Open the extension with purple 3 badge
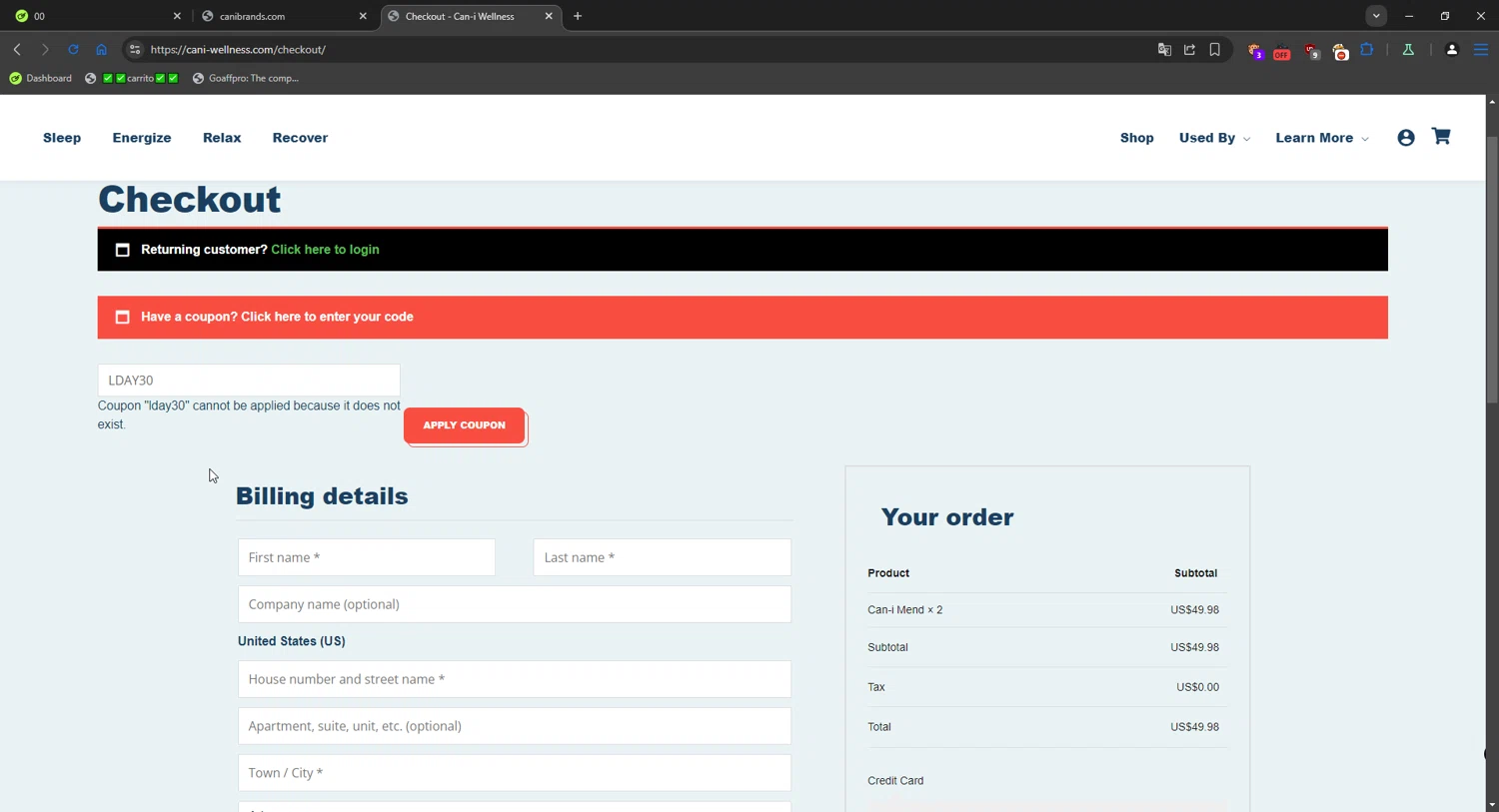This screenshot has height=812, width=1499. click(x=1255, y=51)
